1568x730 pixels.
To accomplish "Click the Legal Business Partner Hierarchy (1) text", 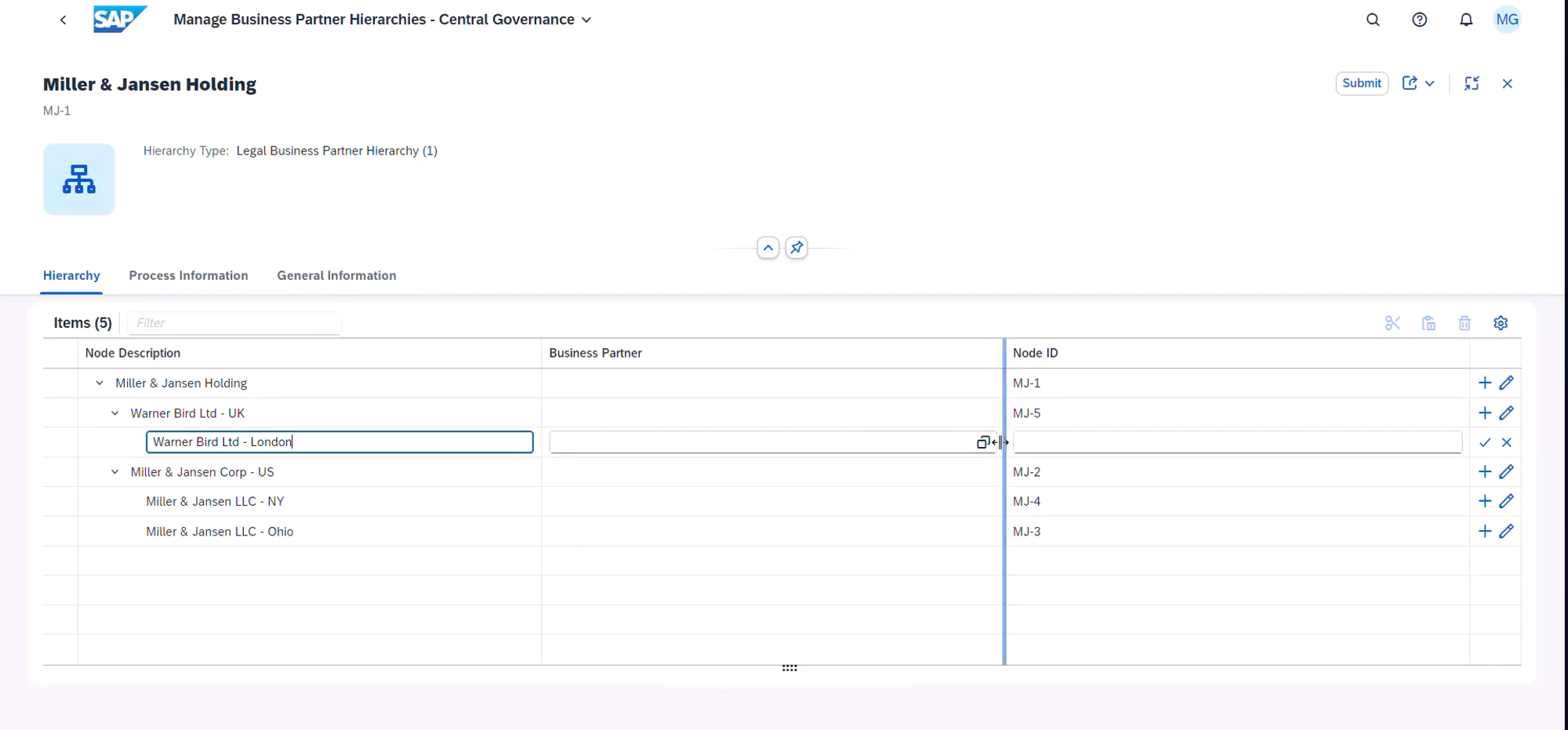I will pos(337,151).
